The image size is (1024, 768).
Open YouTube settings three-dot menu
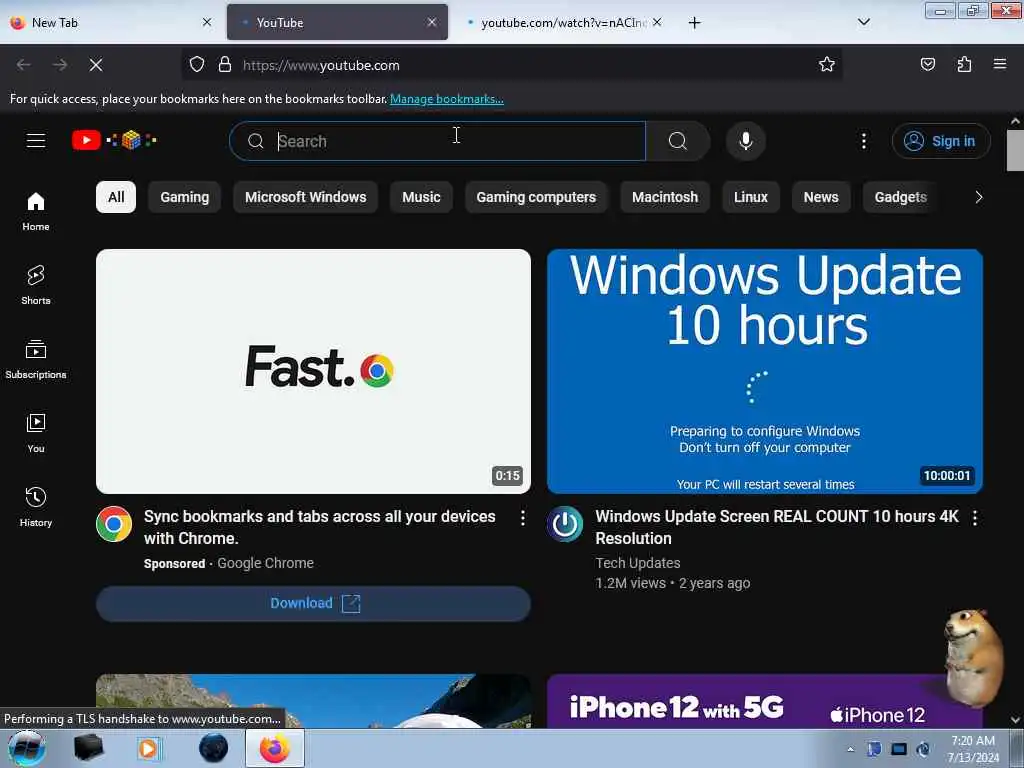pos(863,141)
